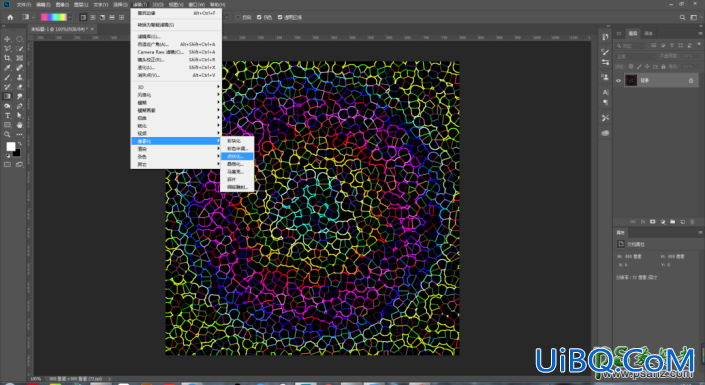Select the Crop tool
This screenshot has width=705, height=385.
tap(7, 58)
